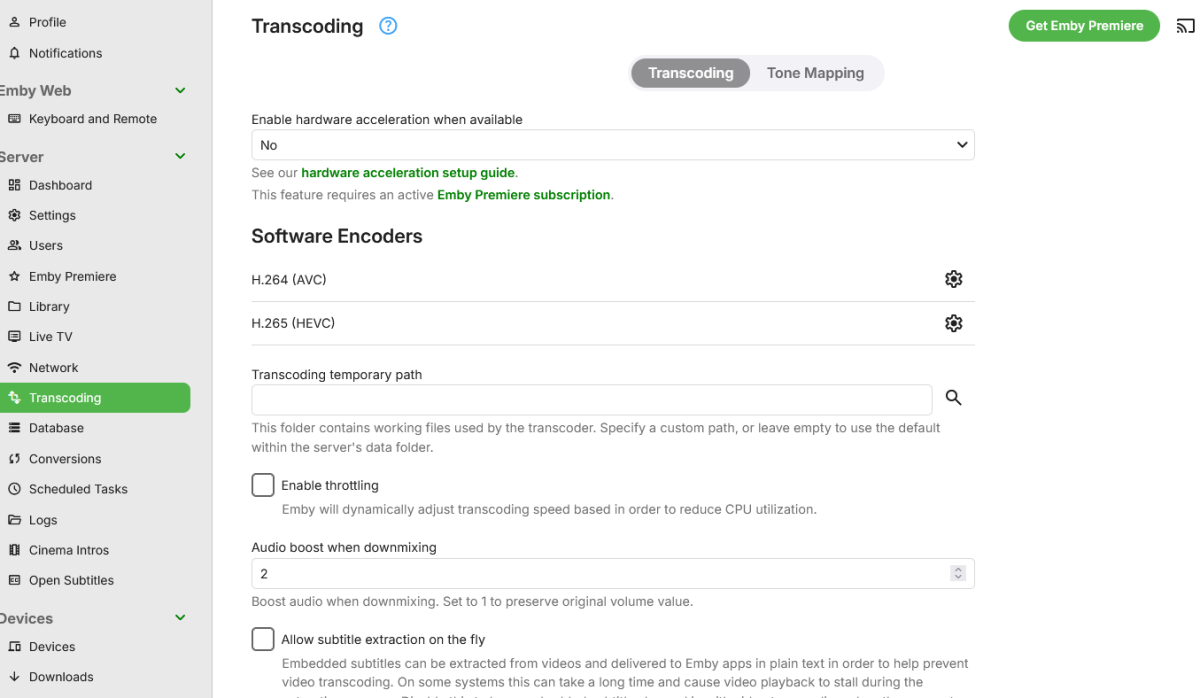Image resolution: width=1200 pixels, height=698 pixels.
Task: Open hardware acceleration dropdown
Action: click(612, 145)
